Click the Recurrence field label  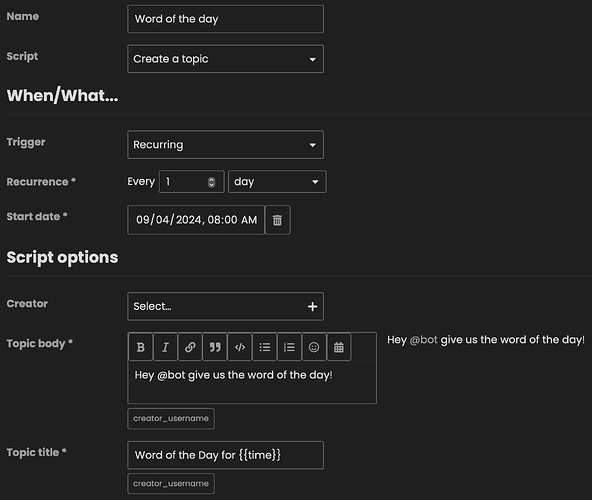[41, 182]
